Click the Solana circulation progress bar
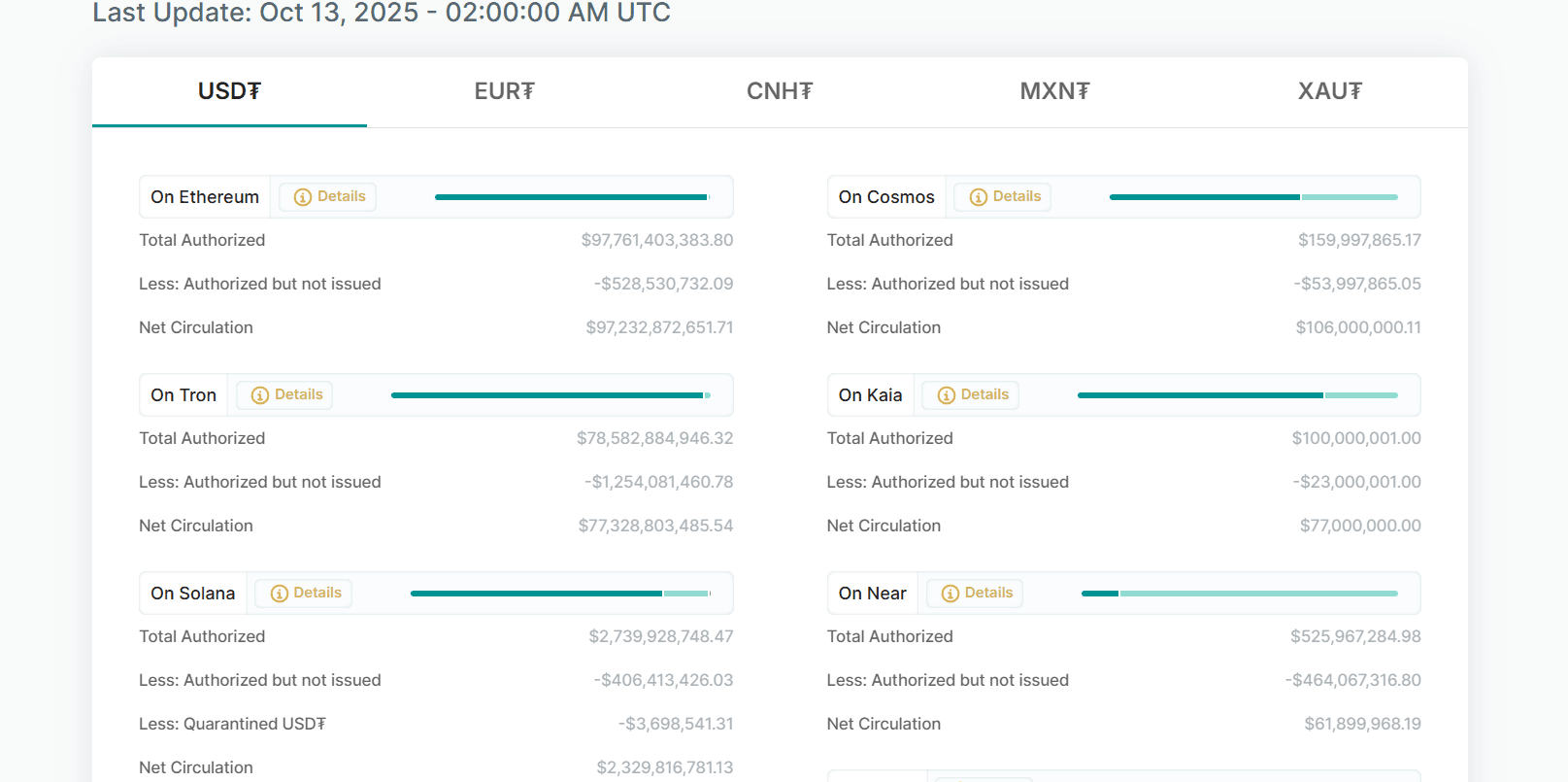The image size is (1568, 782). point(560,594)
